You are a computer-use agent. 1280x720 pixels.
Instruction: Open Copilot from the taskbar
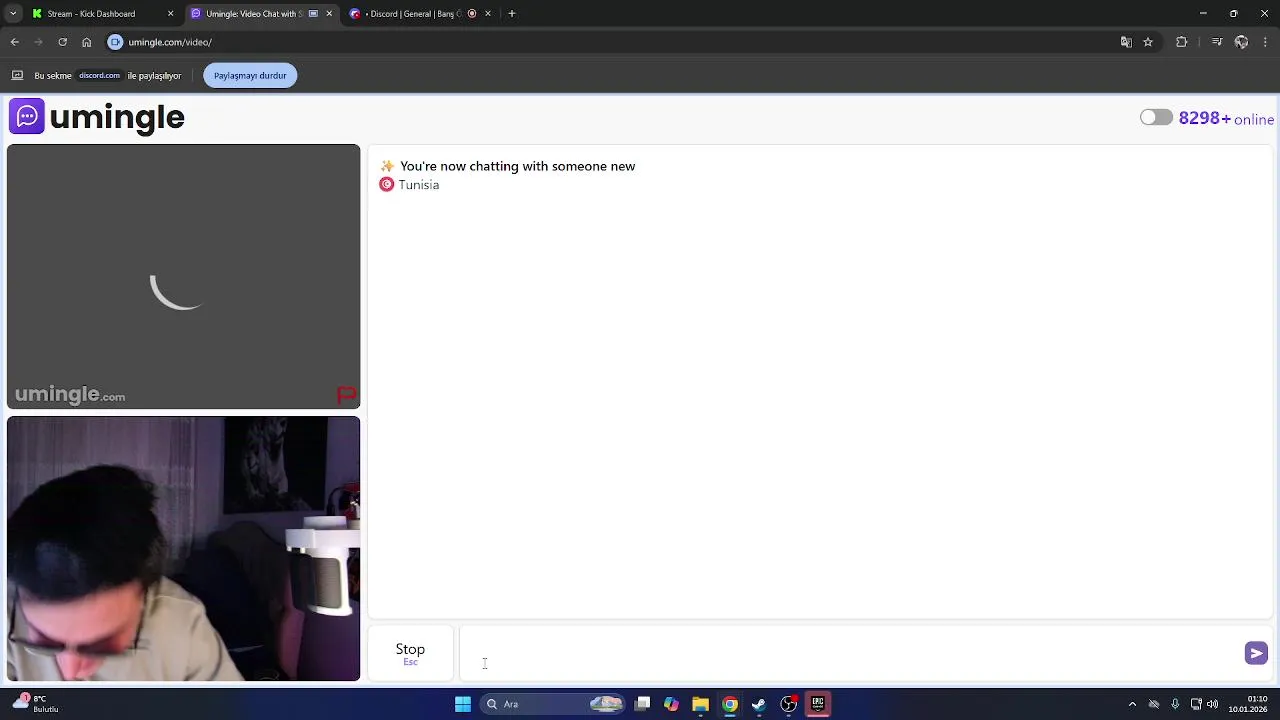671,704
